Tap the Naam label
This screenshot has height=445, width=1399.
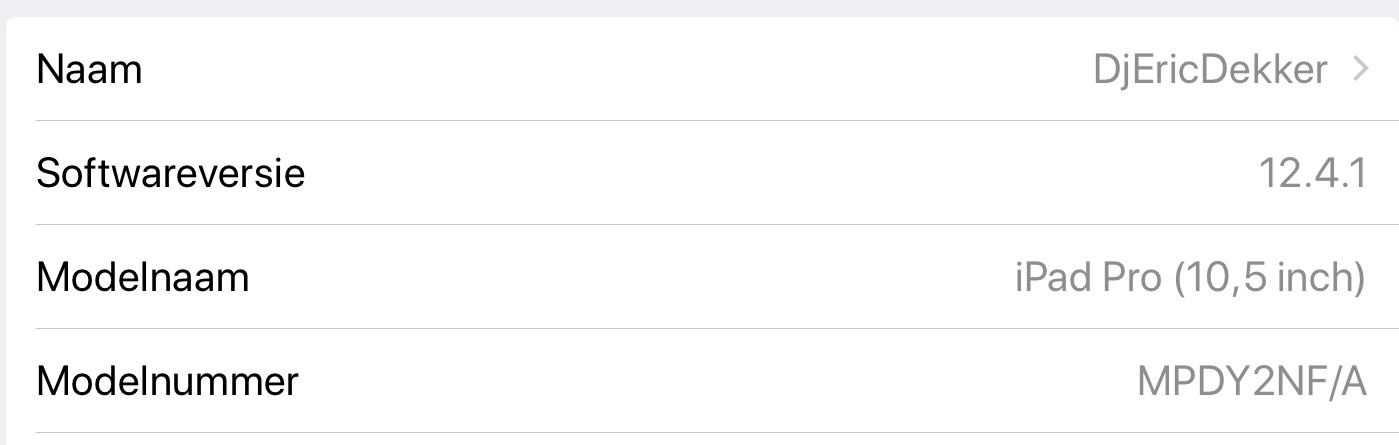(89, 70)
